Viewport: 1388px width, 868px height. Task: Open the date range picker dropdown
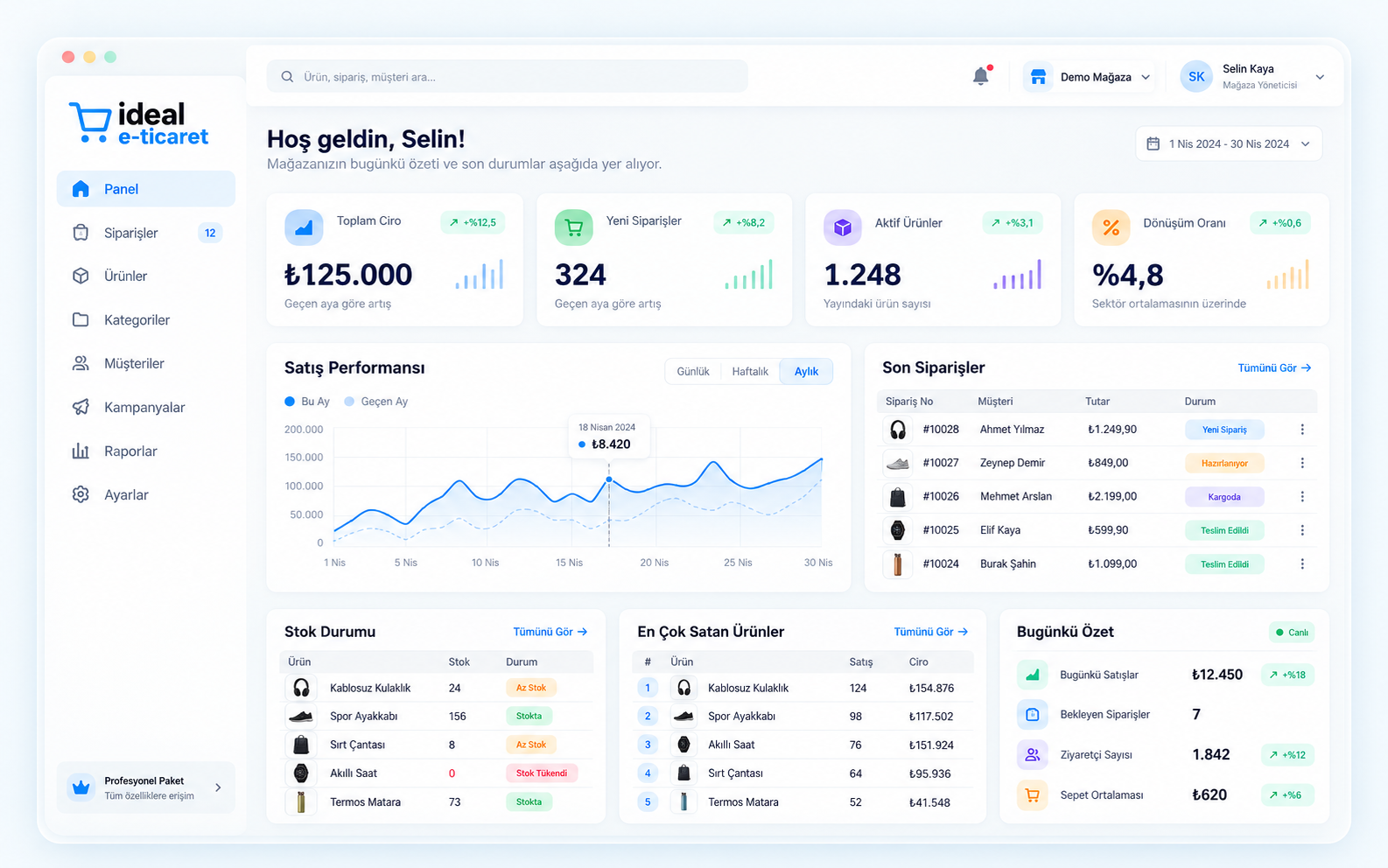click(x=1229, y=143)
